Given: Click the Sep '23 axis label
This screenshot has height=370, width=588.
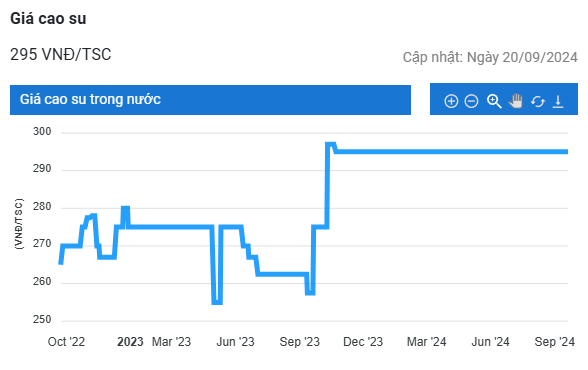Looking at the screenshot, I should coord(299,342).
